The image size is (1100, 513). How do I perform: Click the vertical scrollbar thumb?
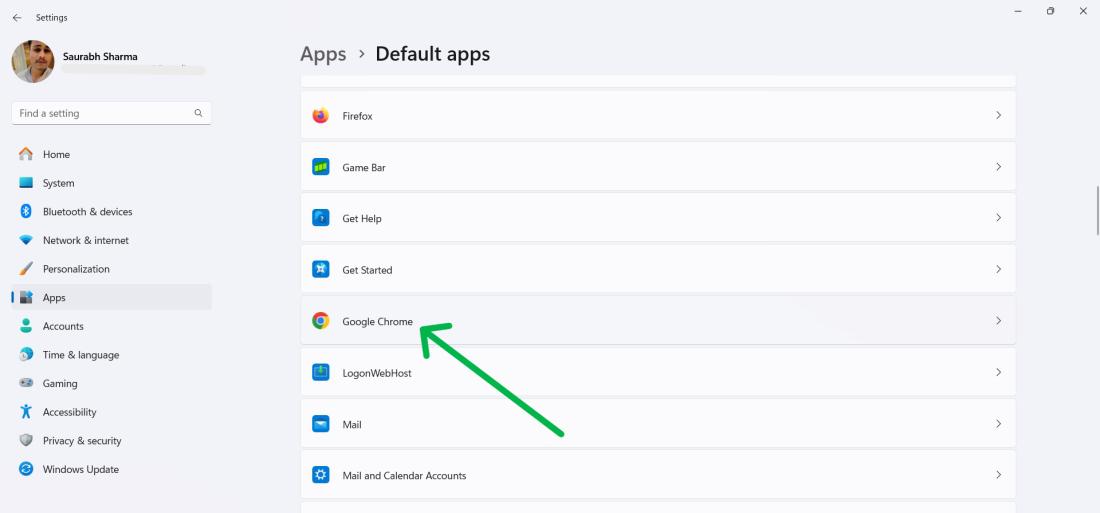point(1097,211)
